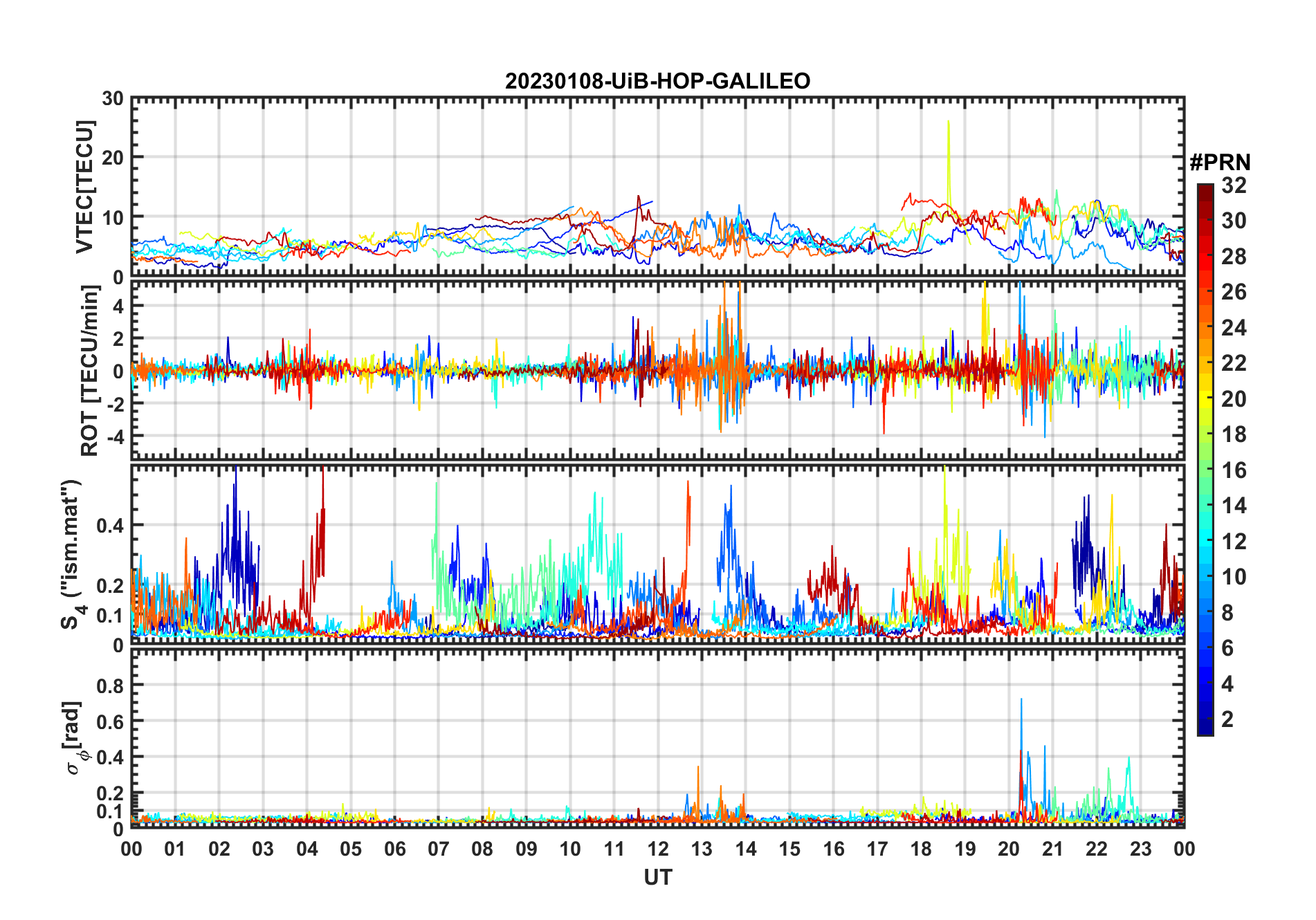Click colorbar tick label 6
Screen dimensions: 1316x920
tap(1227, 648)
